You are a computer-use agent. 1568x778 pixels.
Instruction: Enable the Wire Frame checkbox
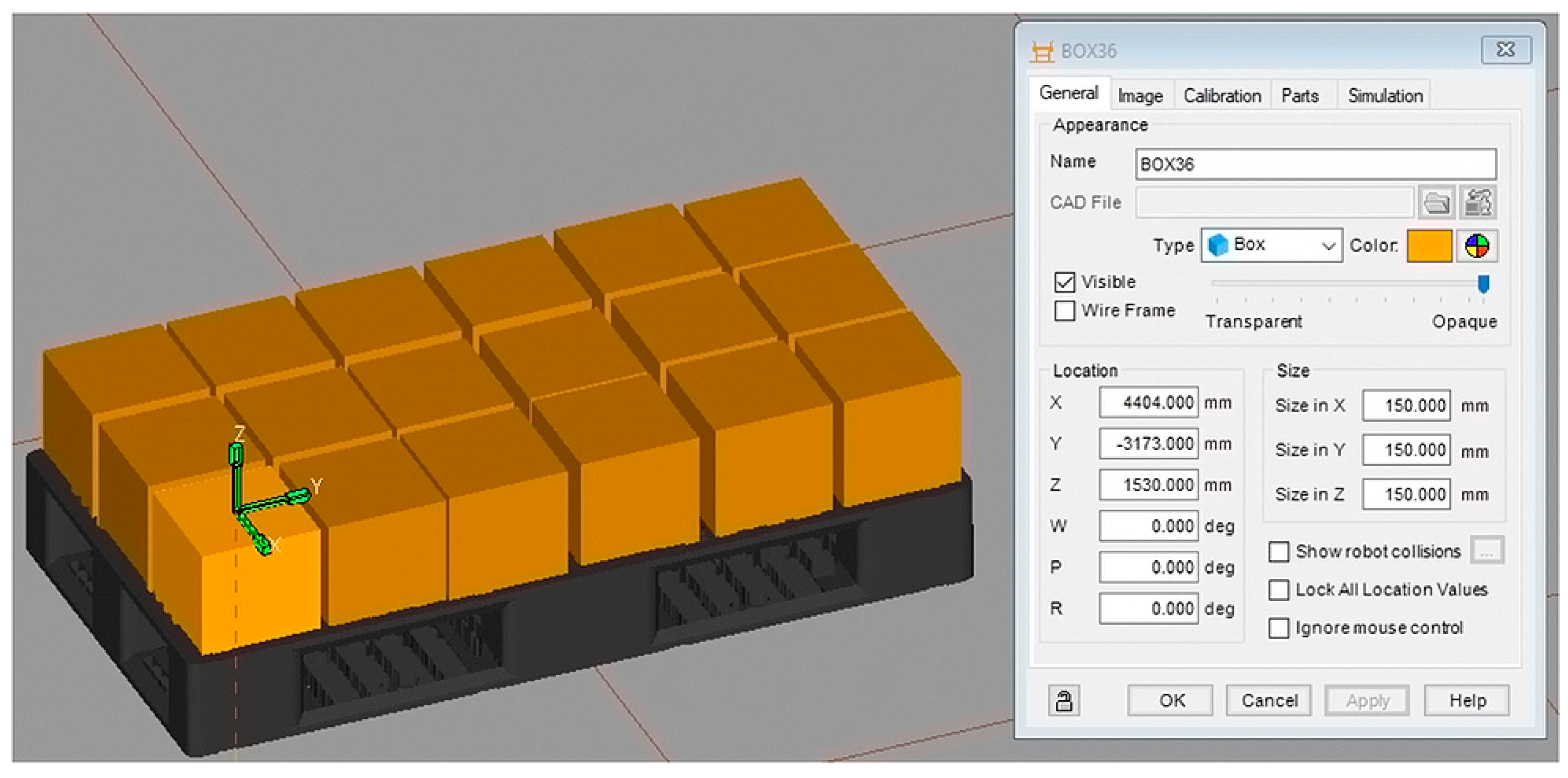pyautogui.click(x=1064, y=311)
